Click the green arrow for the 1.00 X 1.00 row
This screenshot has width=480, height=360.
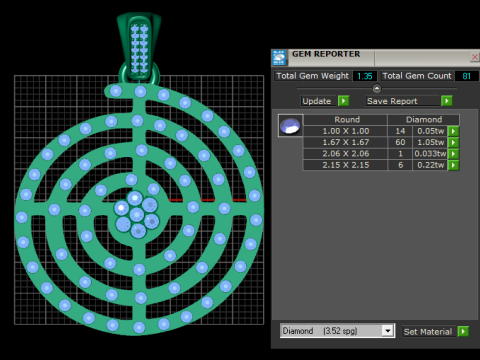point(453,131)
